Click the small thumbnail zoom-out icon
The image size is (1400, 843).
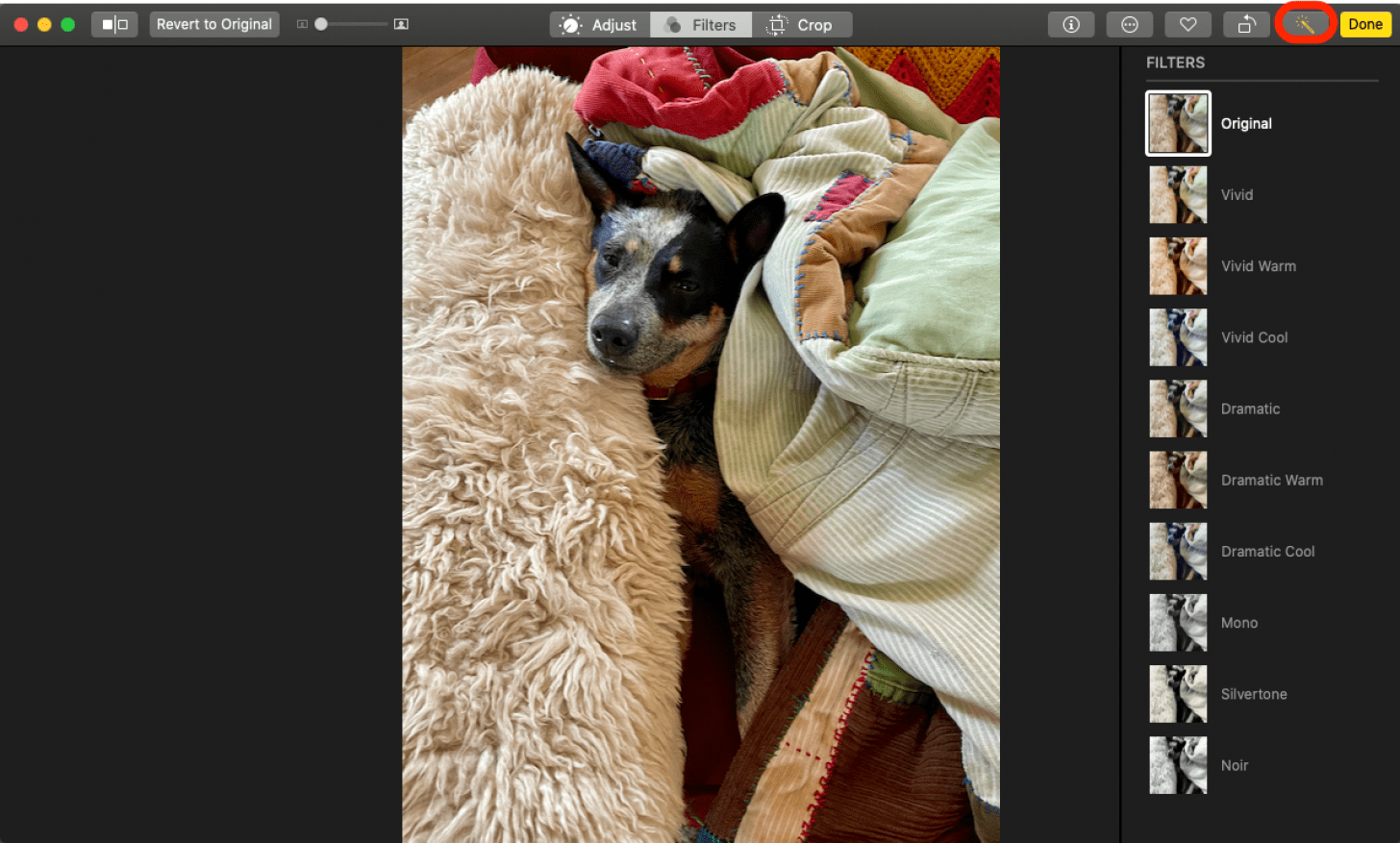point(301,24)
